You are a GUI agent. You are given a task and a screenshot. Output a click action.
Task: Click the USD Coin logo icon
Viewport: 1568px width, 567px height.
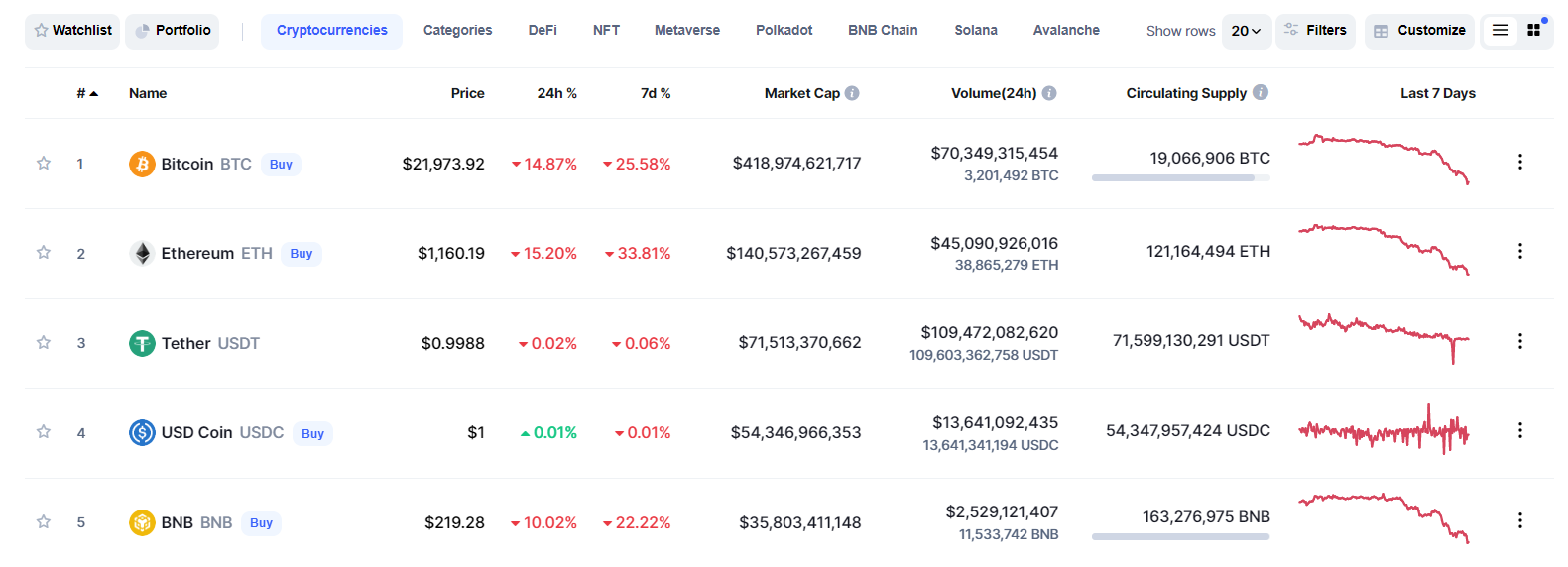[142, 433]
